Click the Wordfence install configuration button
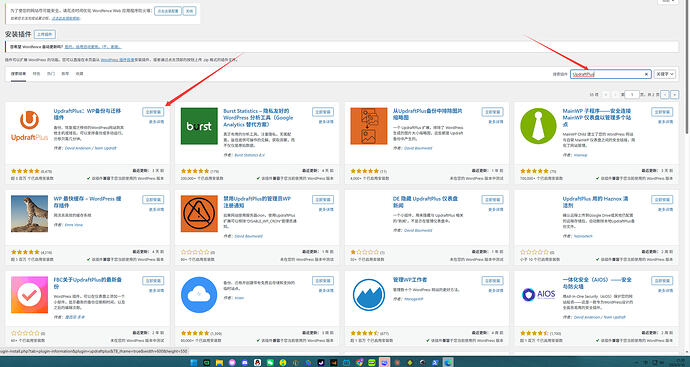690x367 pixels. 168,11
